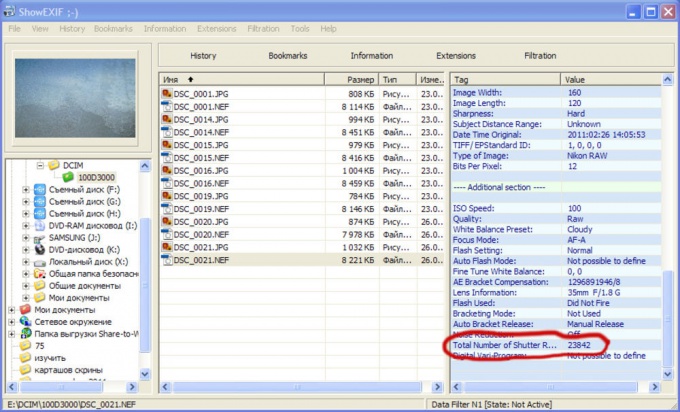
Task: Click the removable disk (G:) drive icon
Action: coord(39,202)
